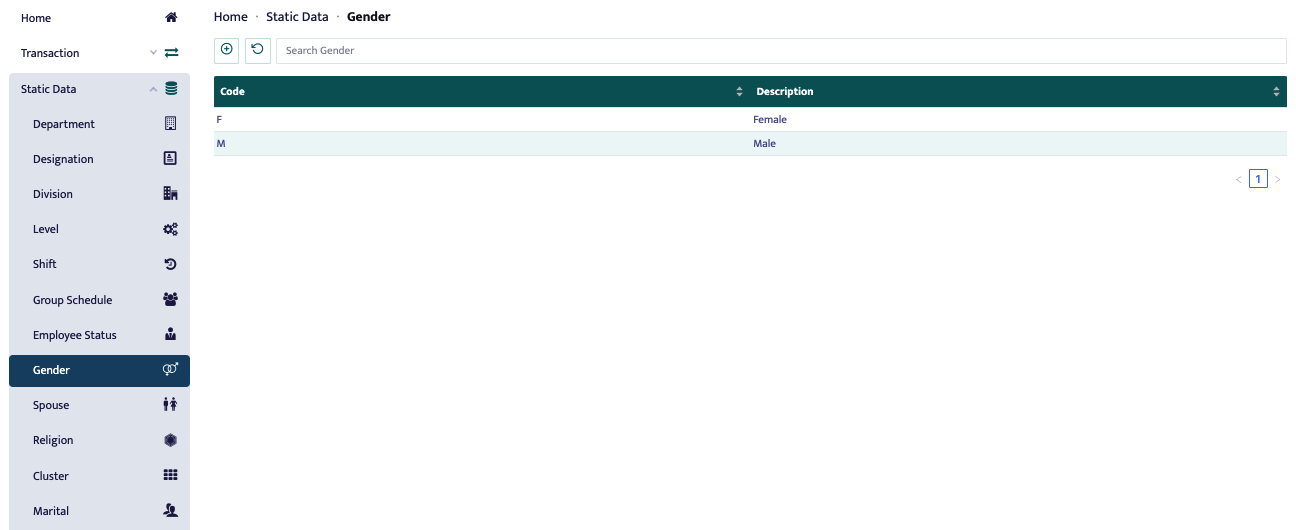The height and width of the screenshot is (530, 1296).
Task: Select the 'Female' description cell
Action: pyautogui.click(x=1018, y=119)
